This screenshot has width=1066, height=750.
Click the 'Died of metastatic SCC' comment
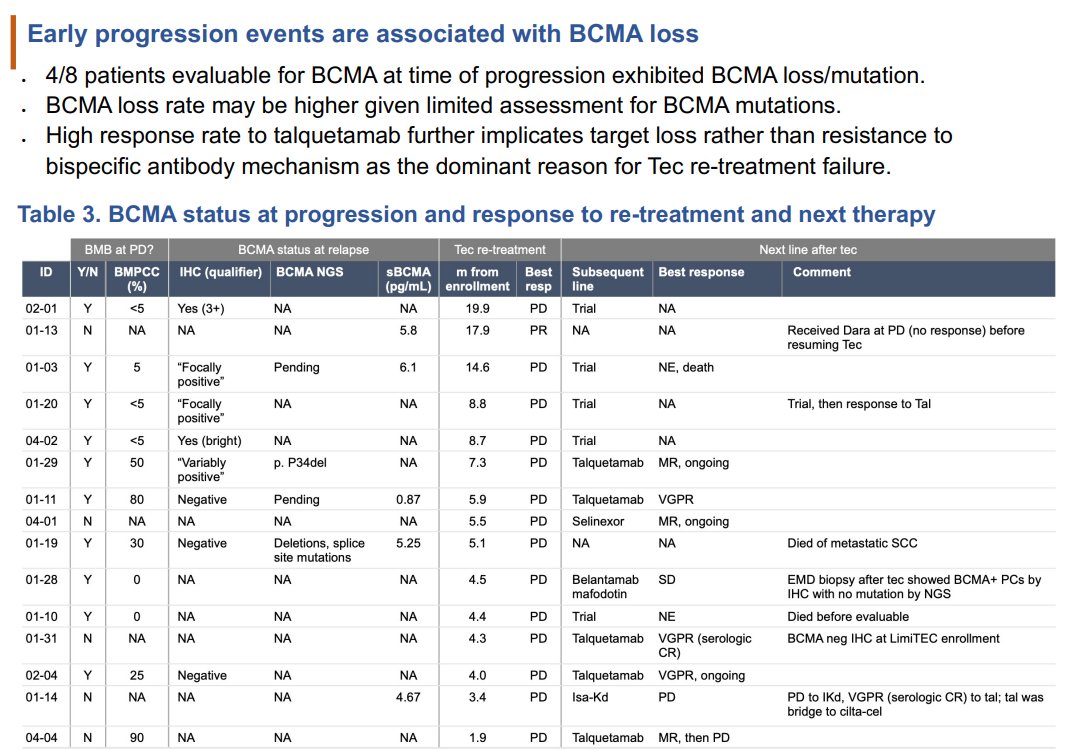pos(852,543)
